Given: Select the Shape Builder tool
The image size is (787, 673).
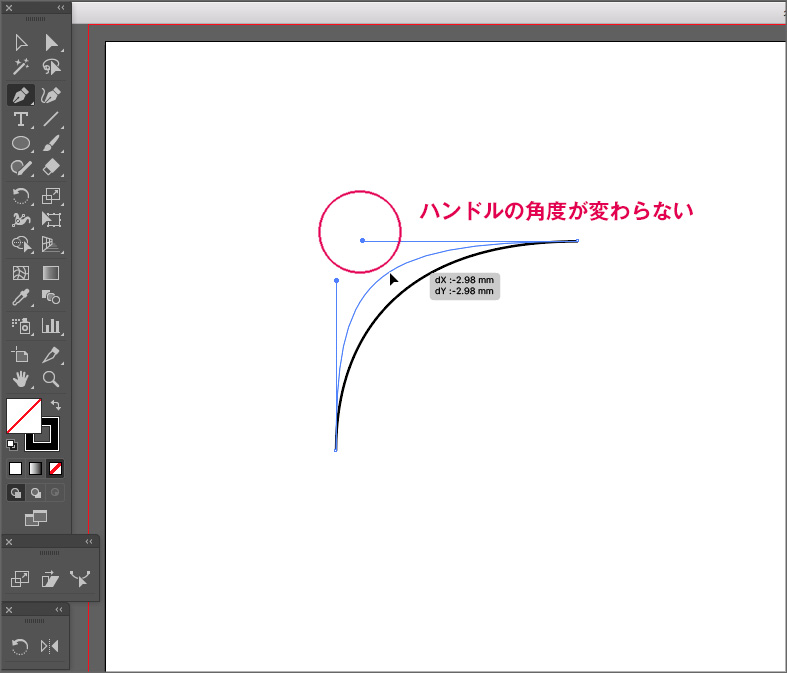Looking at the screenshot, I should point(21,244).
